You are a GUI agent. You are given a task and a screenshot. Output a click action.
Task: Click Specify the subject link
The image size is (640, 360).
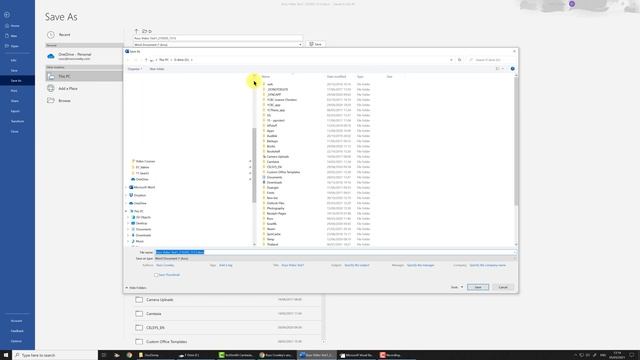coord(357,265)
